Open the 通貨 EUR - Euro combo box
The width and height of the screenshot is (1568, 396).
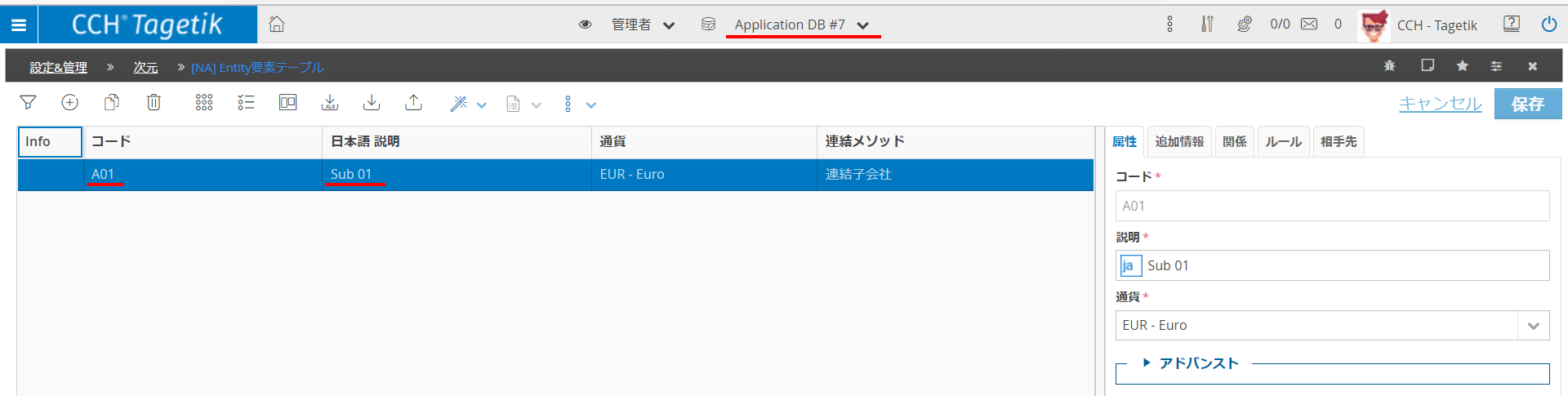[x=1331, y=326]
